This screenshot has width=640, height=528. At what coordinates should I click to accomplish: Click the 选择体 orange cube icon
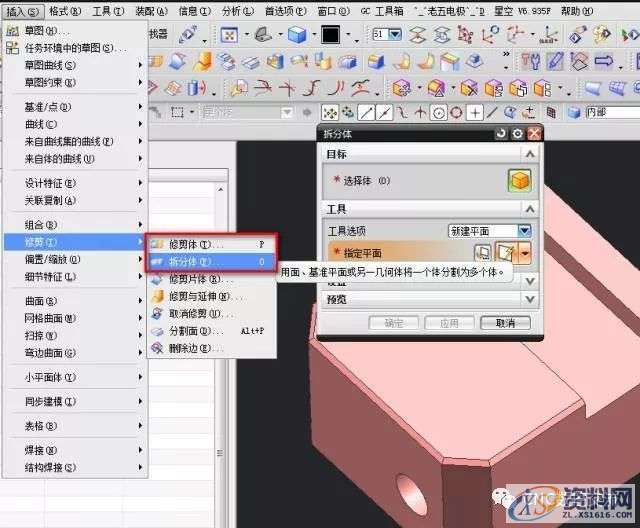click(520, 180)
